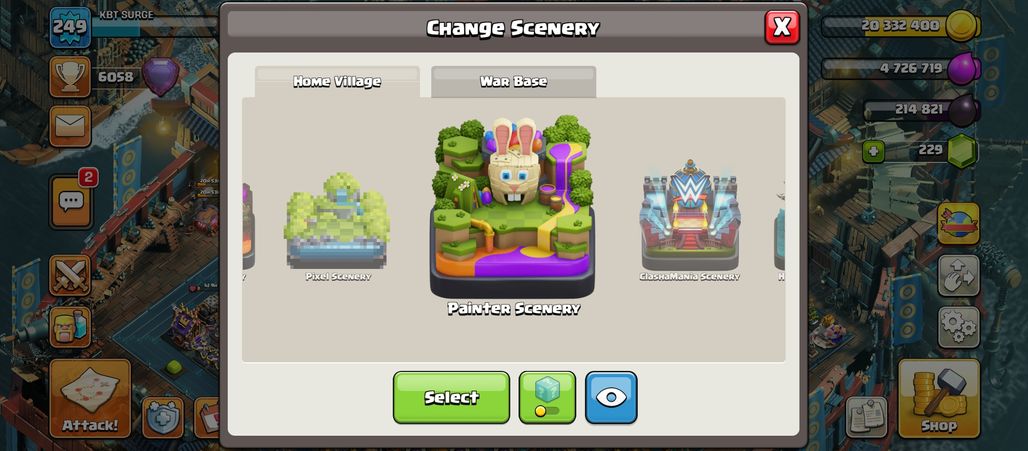Open the trophy league icon
The image size is (1028, 451).
(70, 77)
